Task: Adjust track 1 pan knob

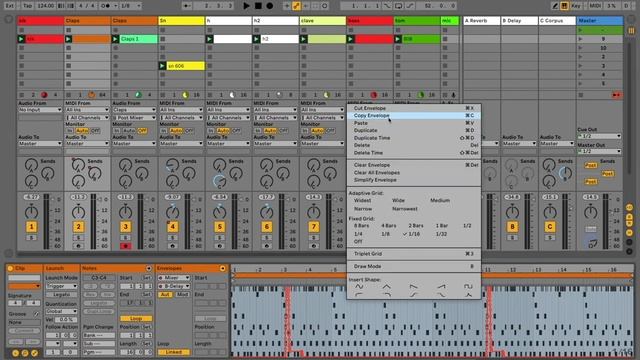Action: coord(31,212)
